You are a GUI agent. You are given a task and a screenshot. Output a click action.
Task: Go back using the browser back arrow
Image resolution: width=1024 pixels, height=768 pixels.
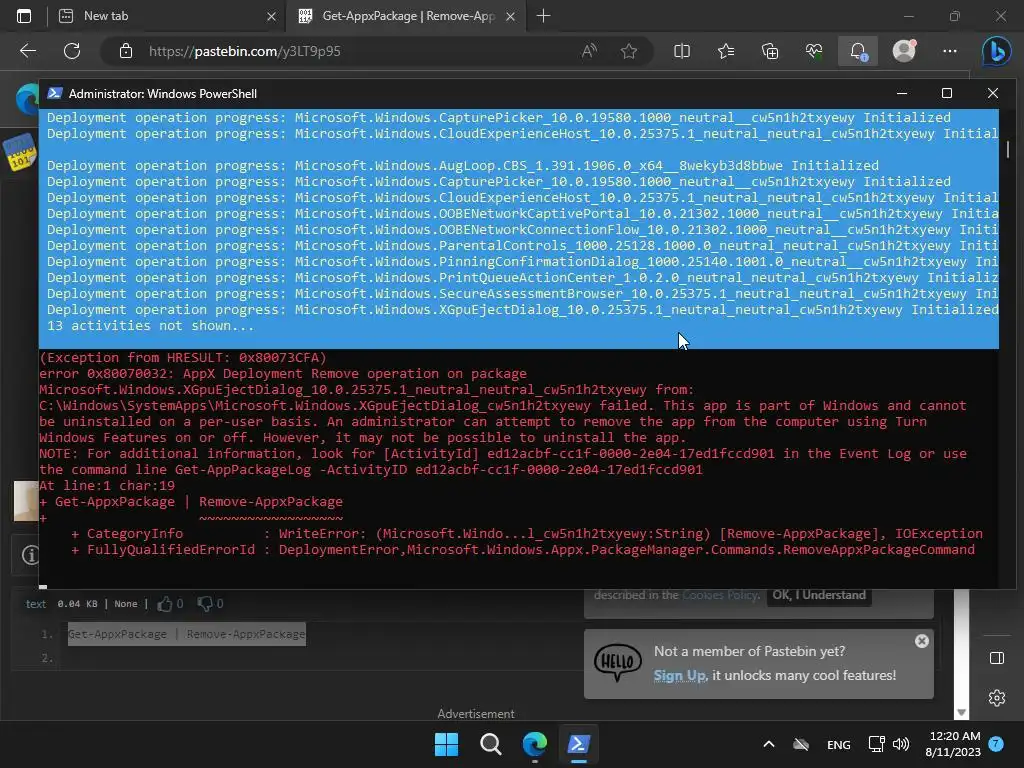tap(28, 51)
